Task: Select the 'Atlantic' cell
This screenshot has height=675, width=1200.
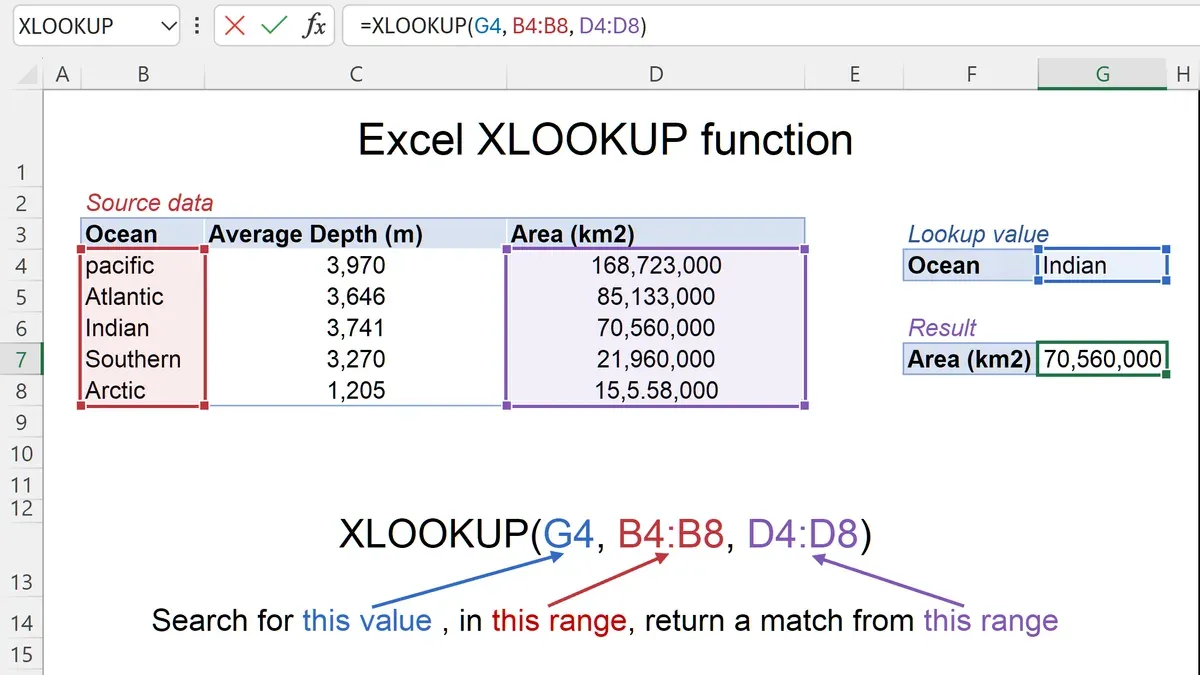Action: click(143, 297)
